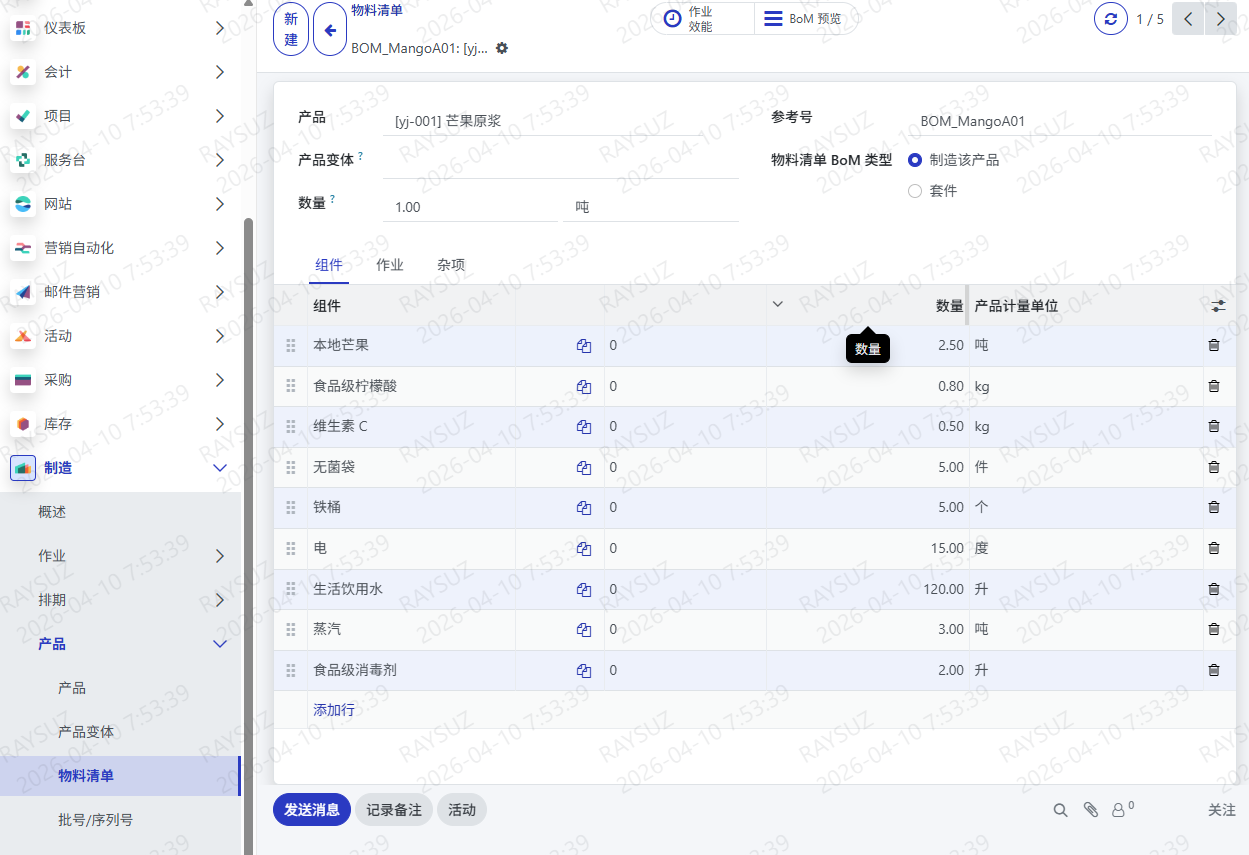Click copy icon in 本地芒果 row
This screenshot has width=1249, height=855.
tap(584, 346)
